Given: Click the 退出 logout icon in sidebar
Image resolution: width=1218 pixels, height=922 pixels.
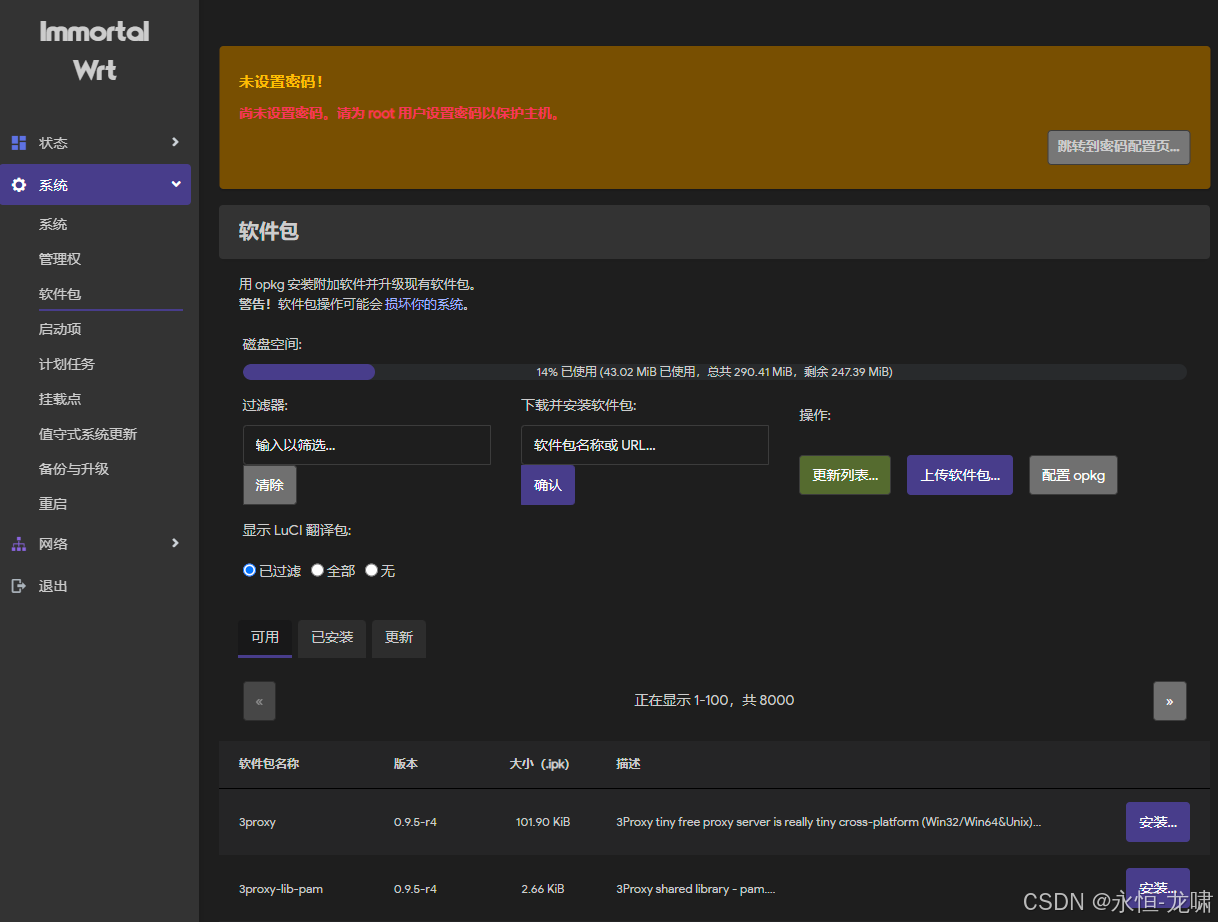Looking at the screenshot, I should 19,586.
